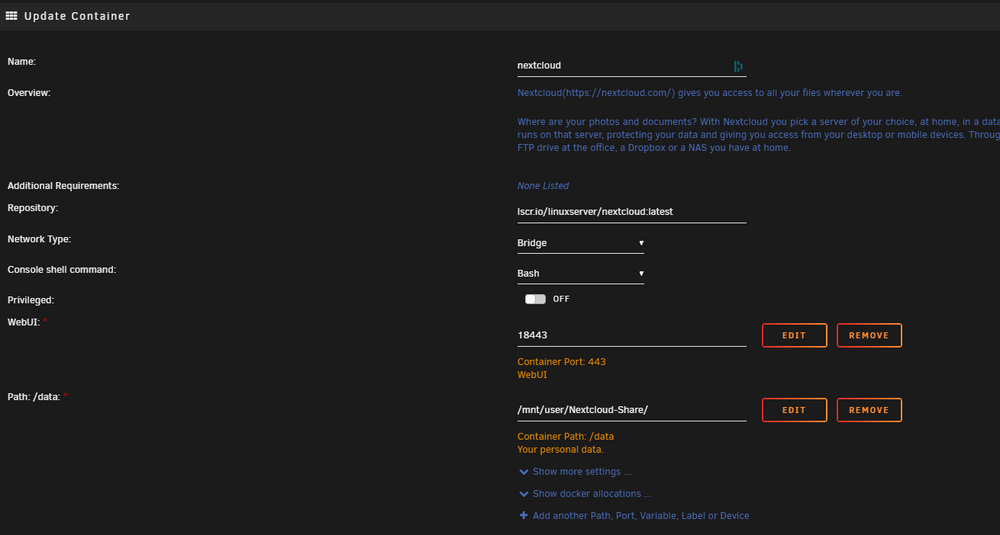Click the /mnt/user/Nextcloud-Share/ path field
The width and height of the screenshot is (1000, 535).
click(631, 410)
